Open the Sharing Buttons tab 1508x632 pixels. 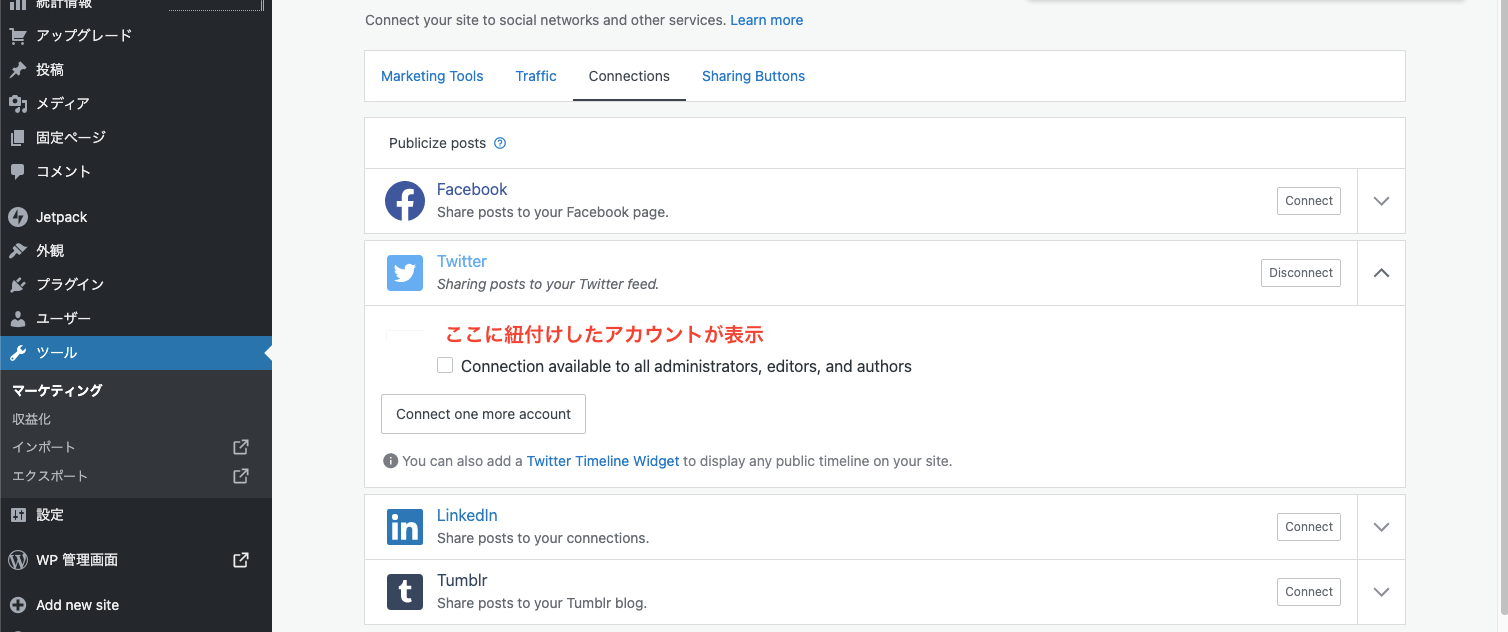(753, 76)
